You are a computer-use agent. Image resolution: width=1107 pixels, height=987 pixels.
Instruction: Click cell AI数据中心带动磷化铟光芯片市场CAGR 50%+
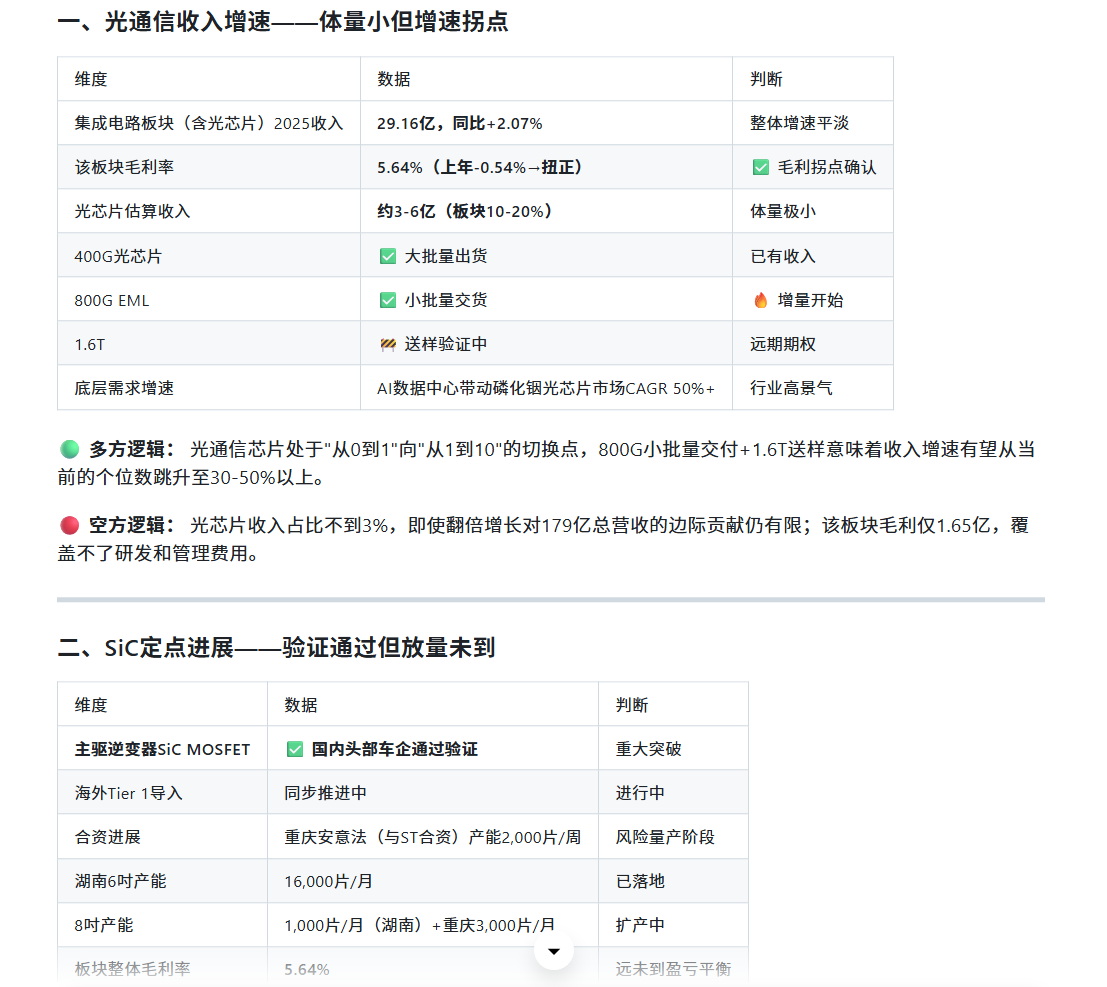click(546, 388)
